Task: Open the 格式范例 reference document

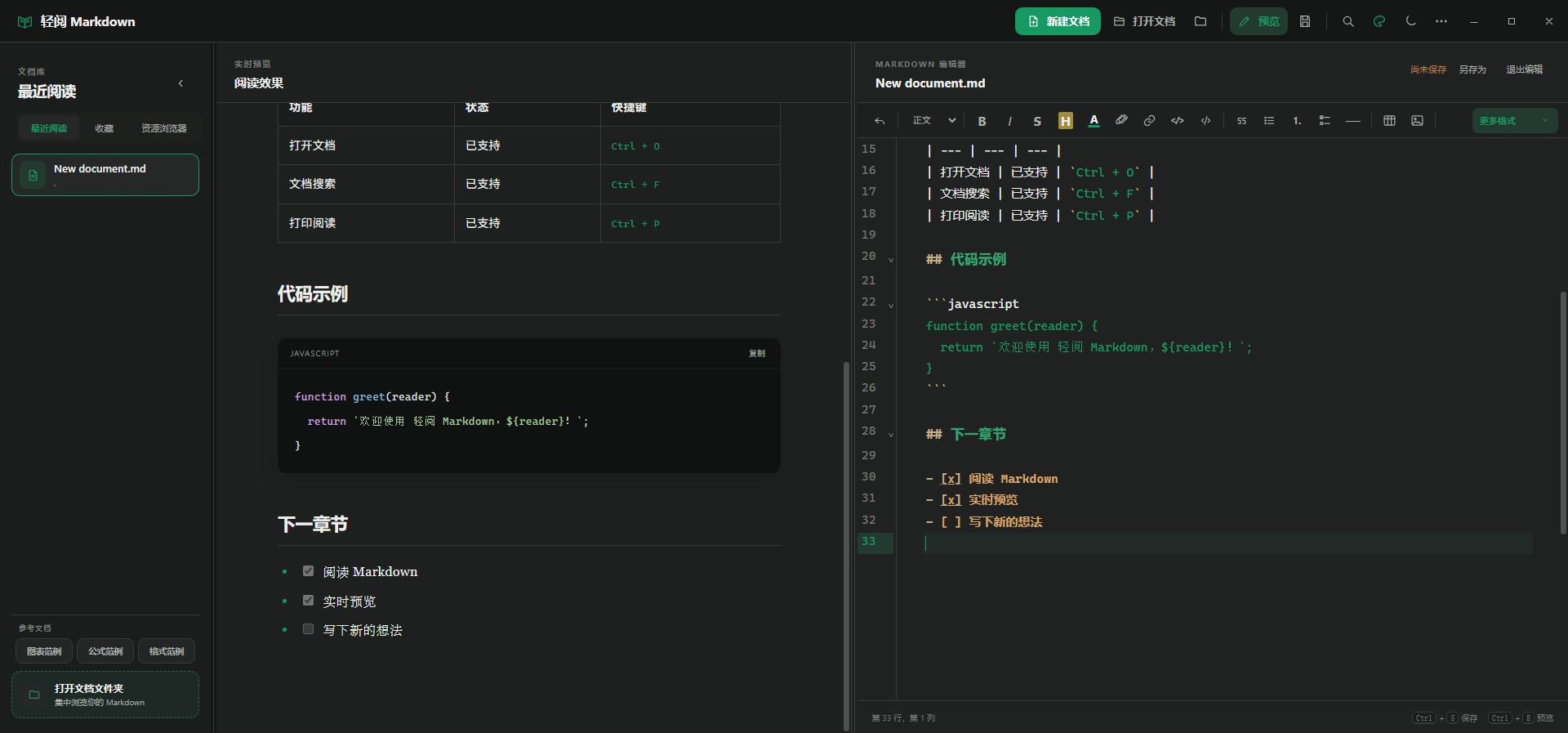Action: [167, 651]
